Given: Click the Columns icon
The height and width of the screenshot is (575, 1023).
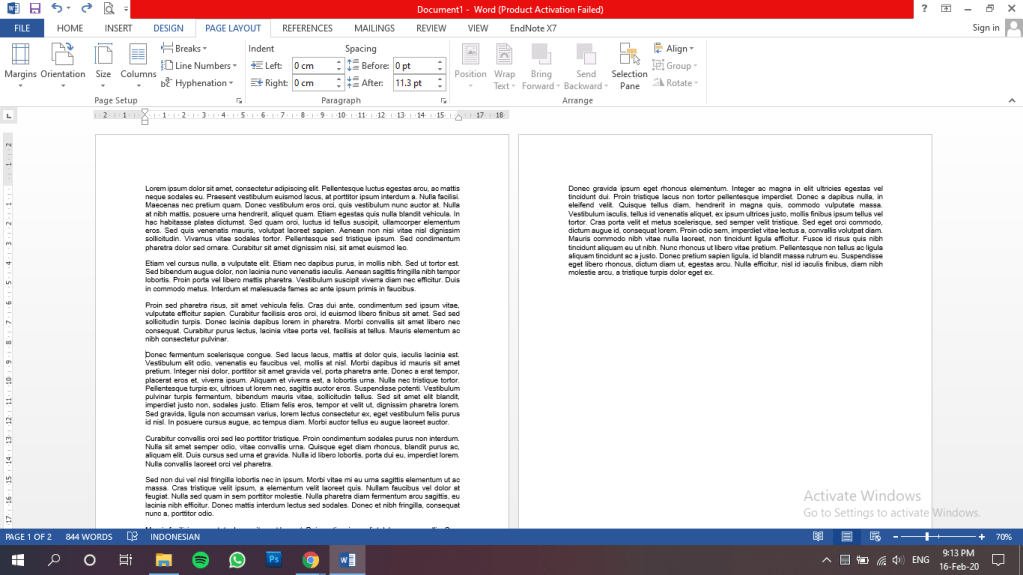Looking at the screenshot, I should [138, 62].
